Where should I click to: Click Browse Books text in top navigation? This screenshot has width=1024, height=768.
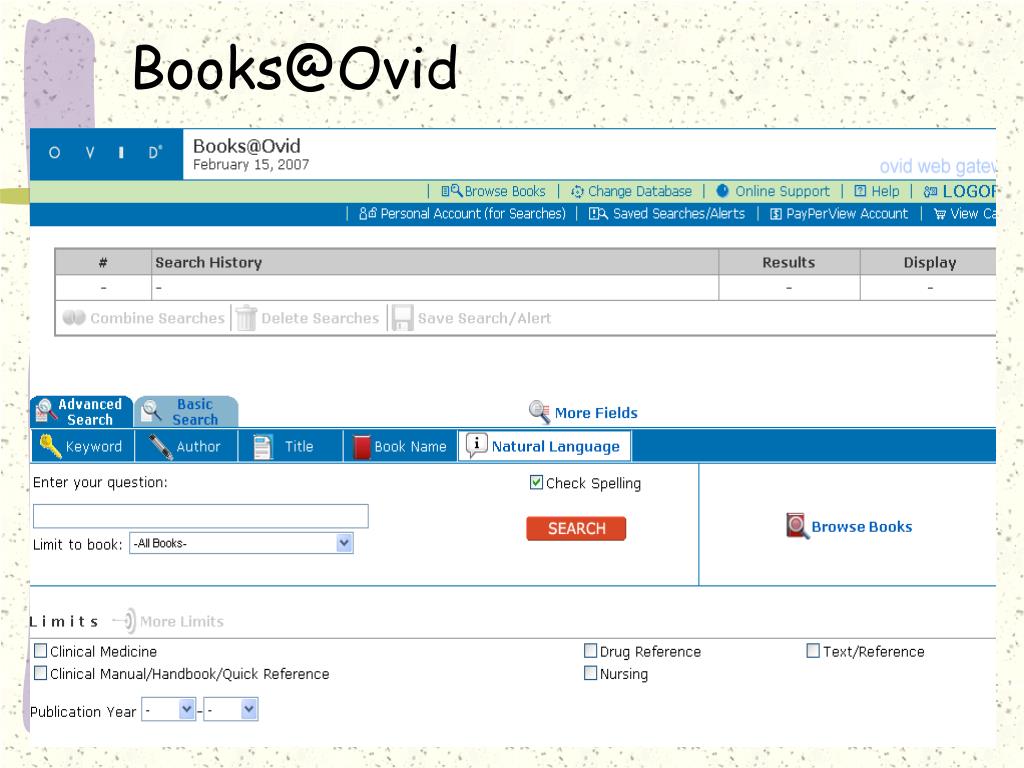[505, 191]
